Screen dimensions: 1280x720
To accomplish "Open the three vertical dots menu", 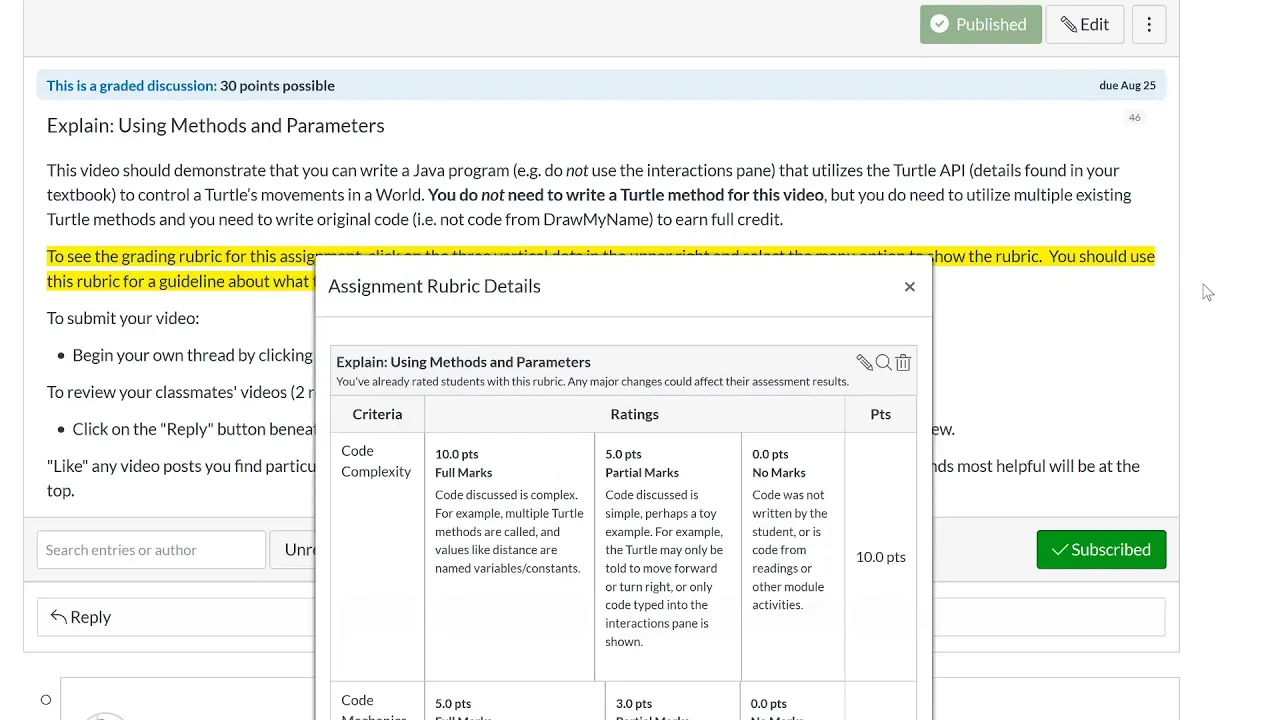I will tap(1149, 24).
